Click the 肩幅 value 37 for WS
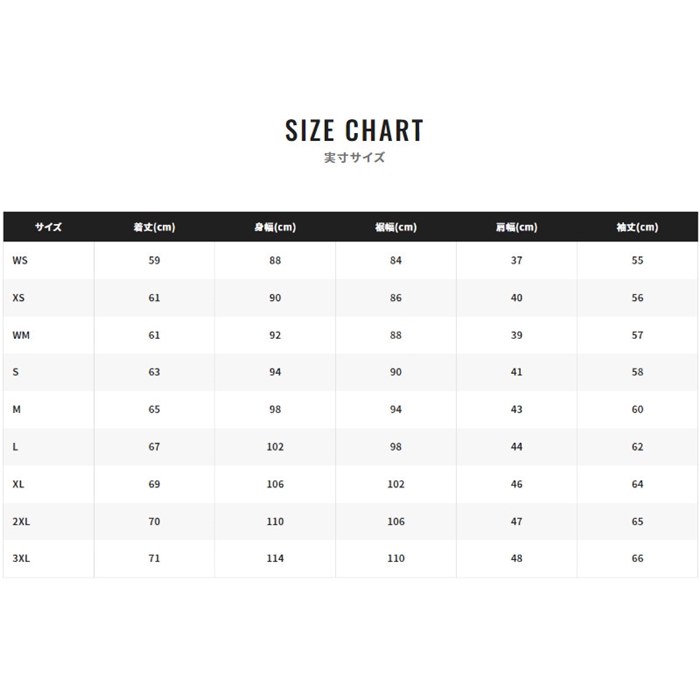The height and width of the screenshot is (700, 700). [x=516, y=260]
